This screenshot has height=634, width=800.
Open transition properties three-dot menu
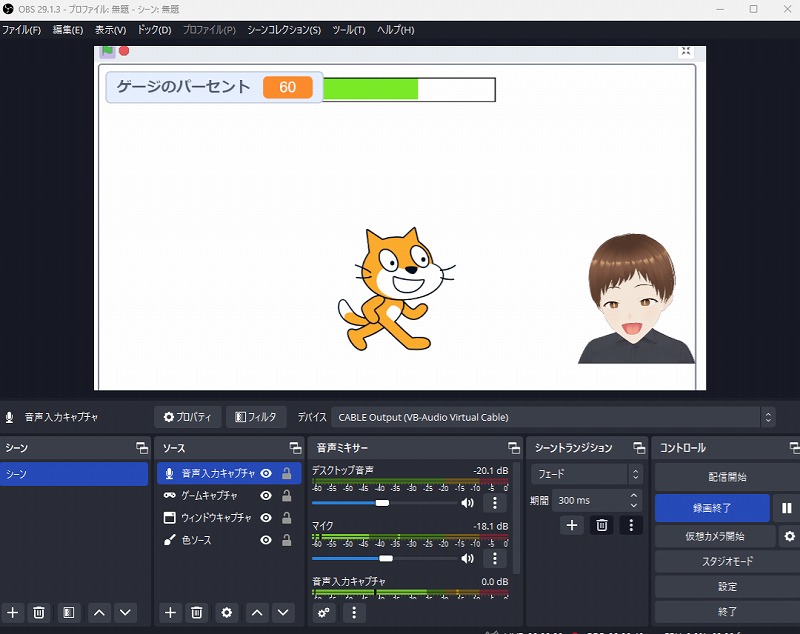click(x=631, y=525)
